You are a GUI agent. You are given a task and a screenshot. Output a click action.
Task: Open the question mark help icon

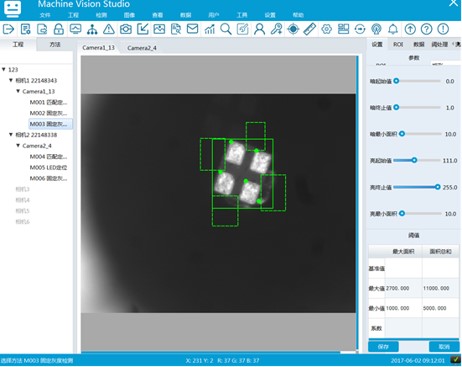(426, 29)
